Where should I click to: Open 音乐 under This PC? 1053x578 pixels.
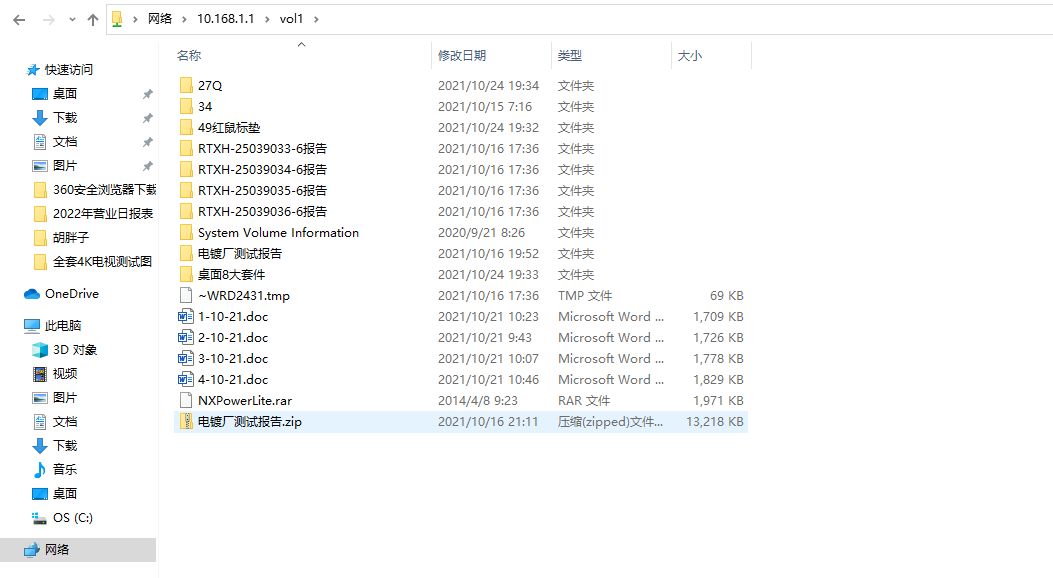[x=65, y=469]
